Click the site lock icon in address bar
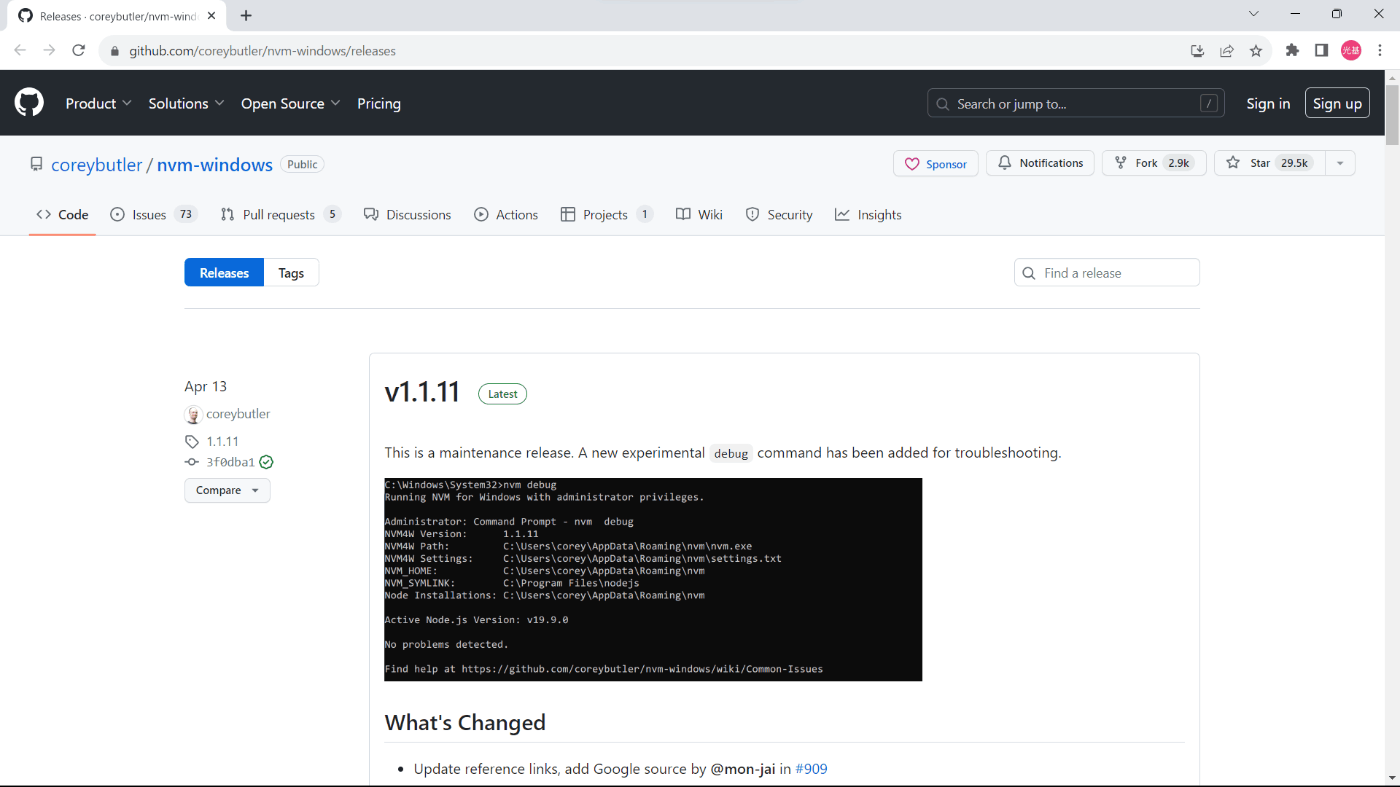This screenshot has width=1400, height=787. (x=115, y=51)
